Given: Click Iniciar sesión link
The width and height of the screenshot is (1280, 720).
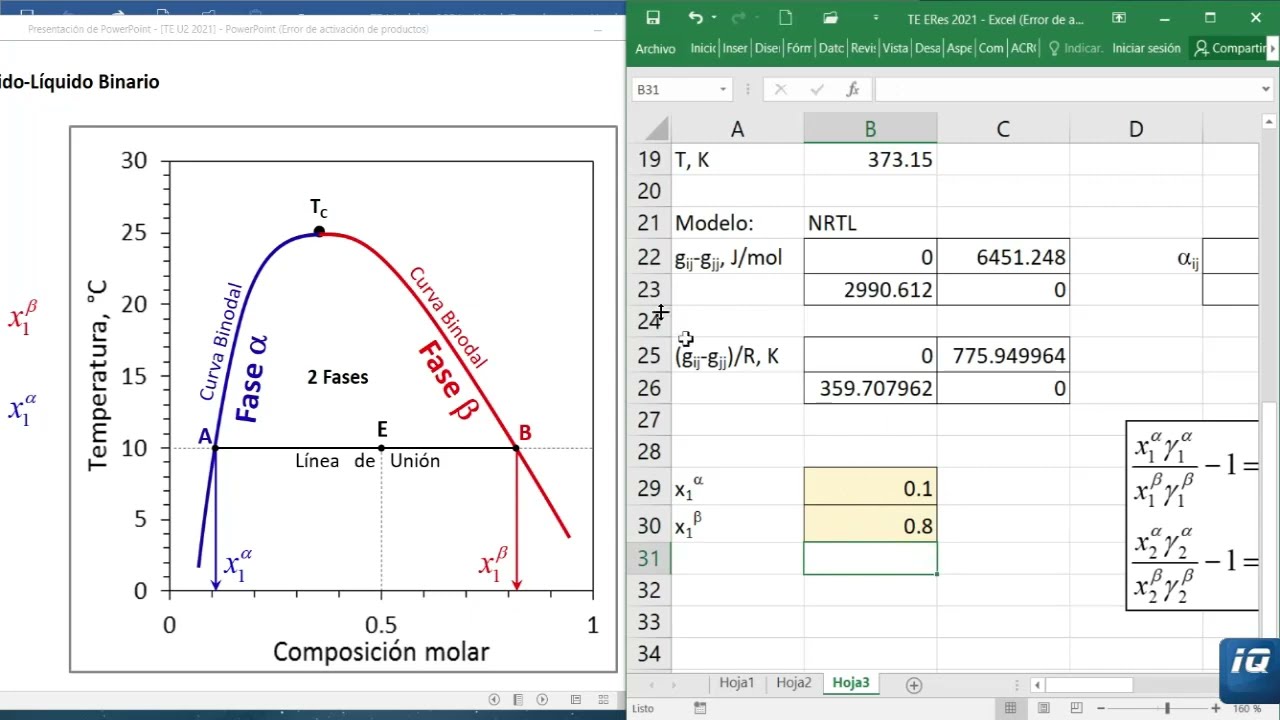Looking at the screenshot, I should point(1146,48).
